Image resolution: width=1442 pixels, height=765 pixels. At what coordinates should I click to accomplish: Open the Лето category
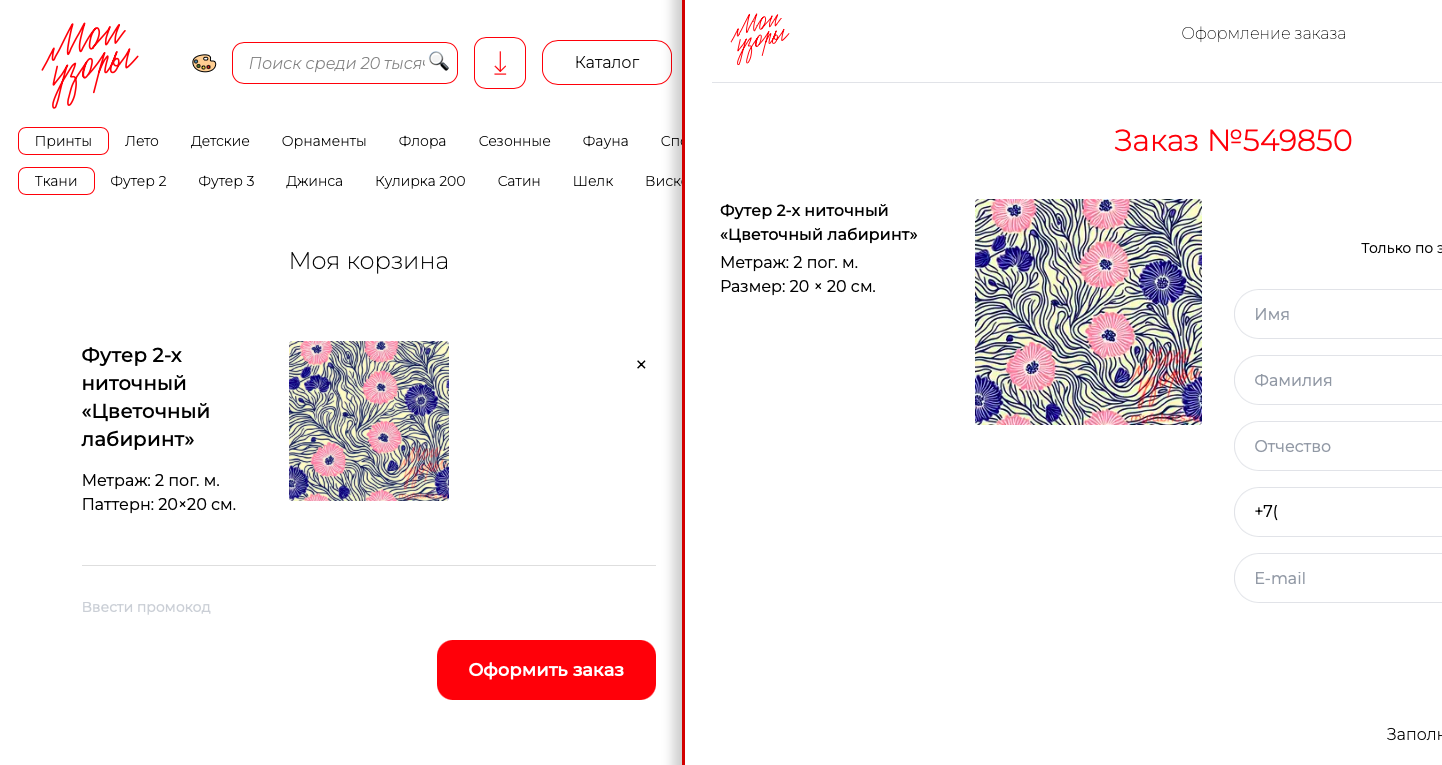pyautogui.click(x=142, y=141)
